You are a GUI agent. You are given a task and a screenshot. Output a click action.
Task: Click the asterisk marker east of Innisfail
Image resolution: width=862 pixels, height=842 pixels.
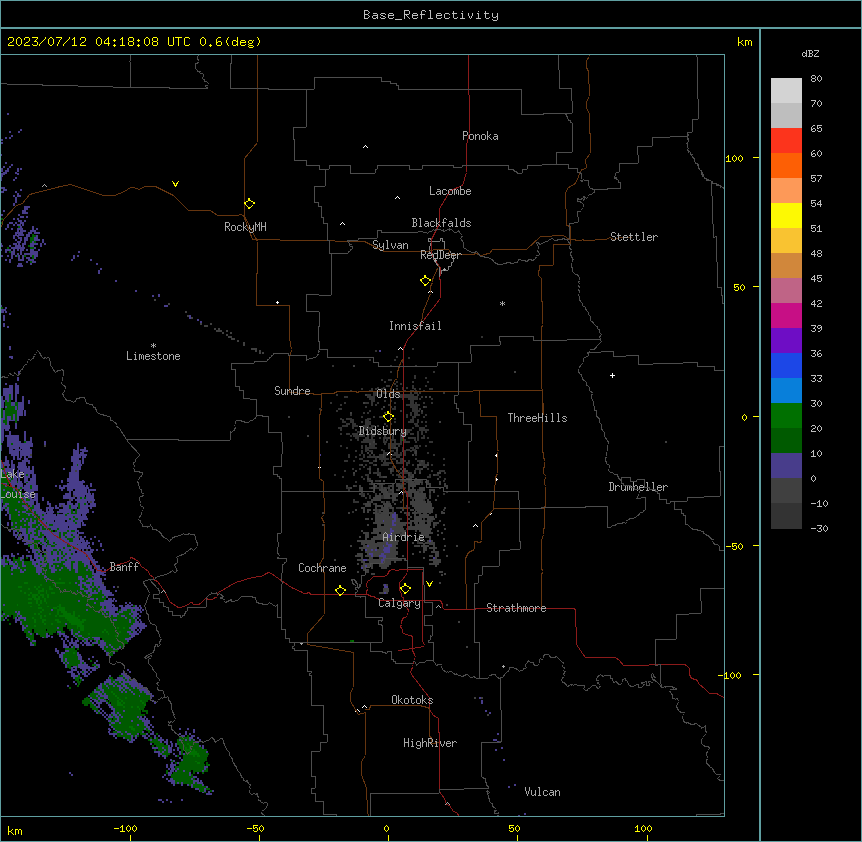(502, 303)
